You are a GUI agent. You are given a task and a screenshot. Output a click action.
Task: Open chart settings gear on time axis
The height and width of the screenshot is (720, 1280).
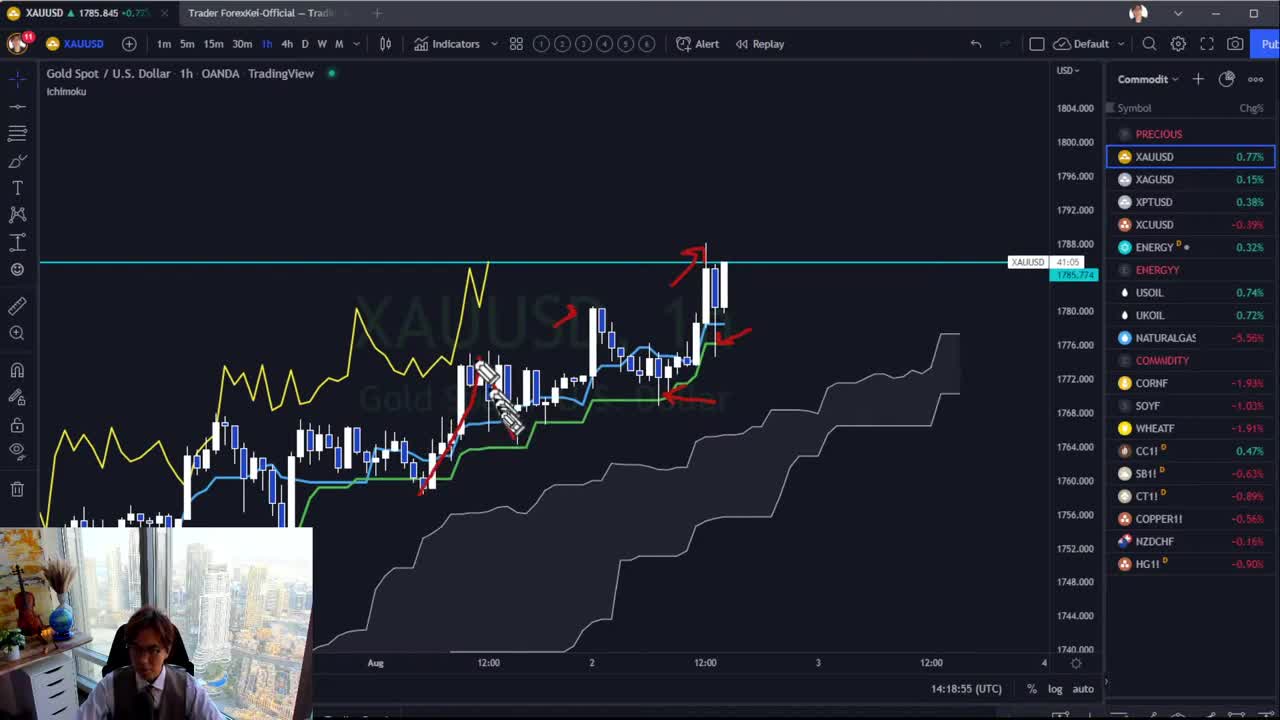click(1076, 663)
